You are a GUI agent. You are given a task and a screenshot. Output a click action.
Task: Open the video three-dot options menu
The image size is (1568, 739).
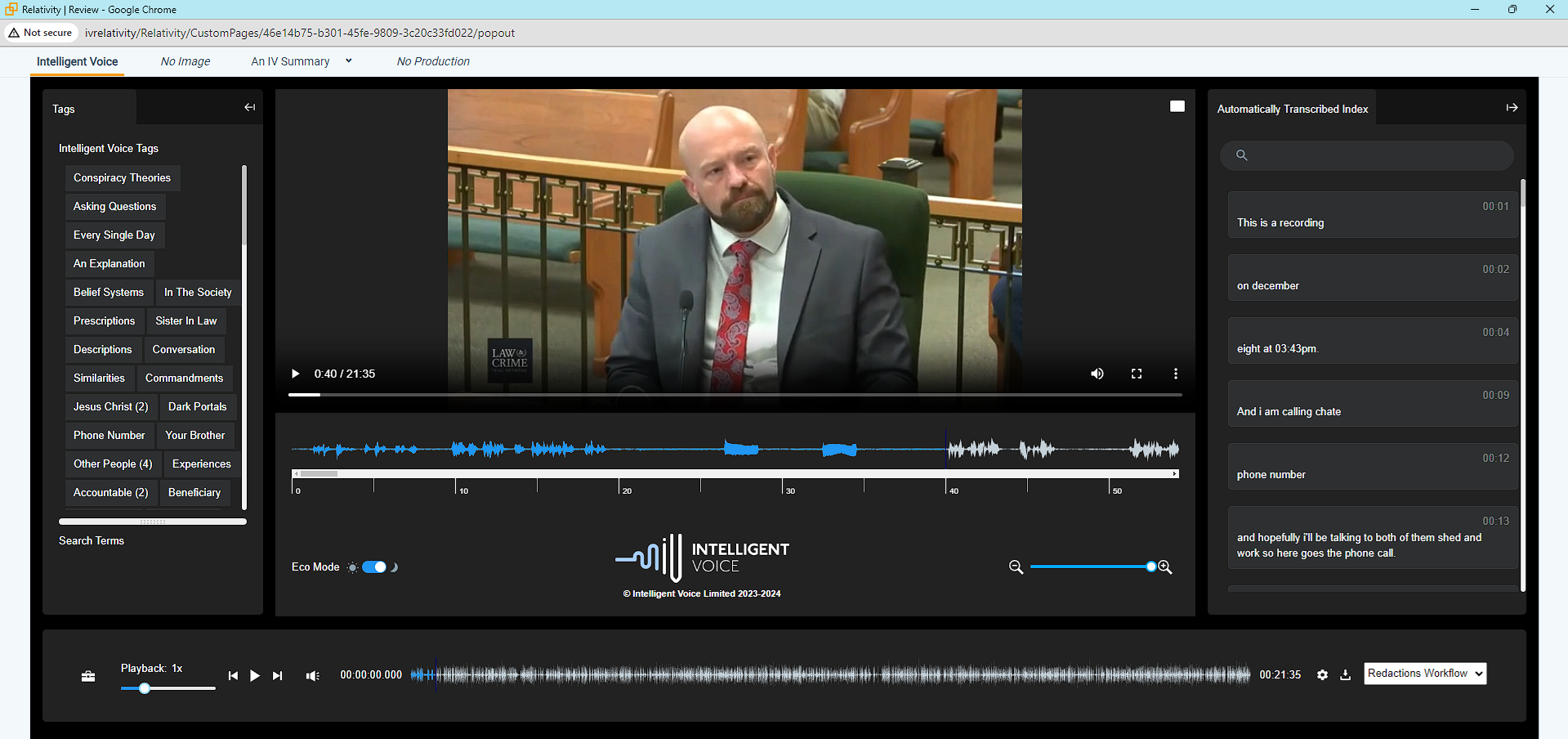click(x=1175, y=374)
